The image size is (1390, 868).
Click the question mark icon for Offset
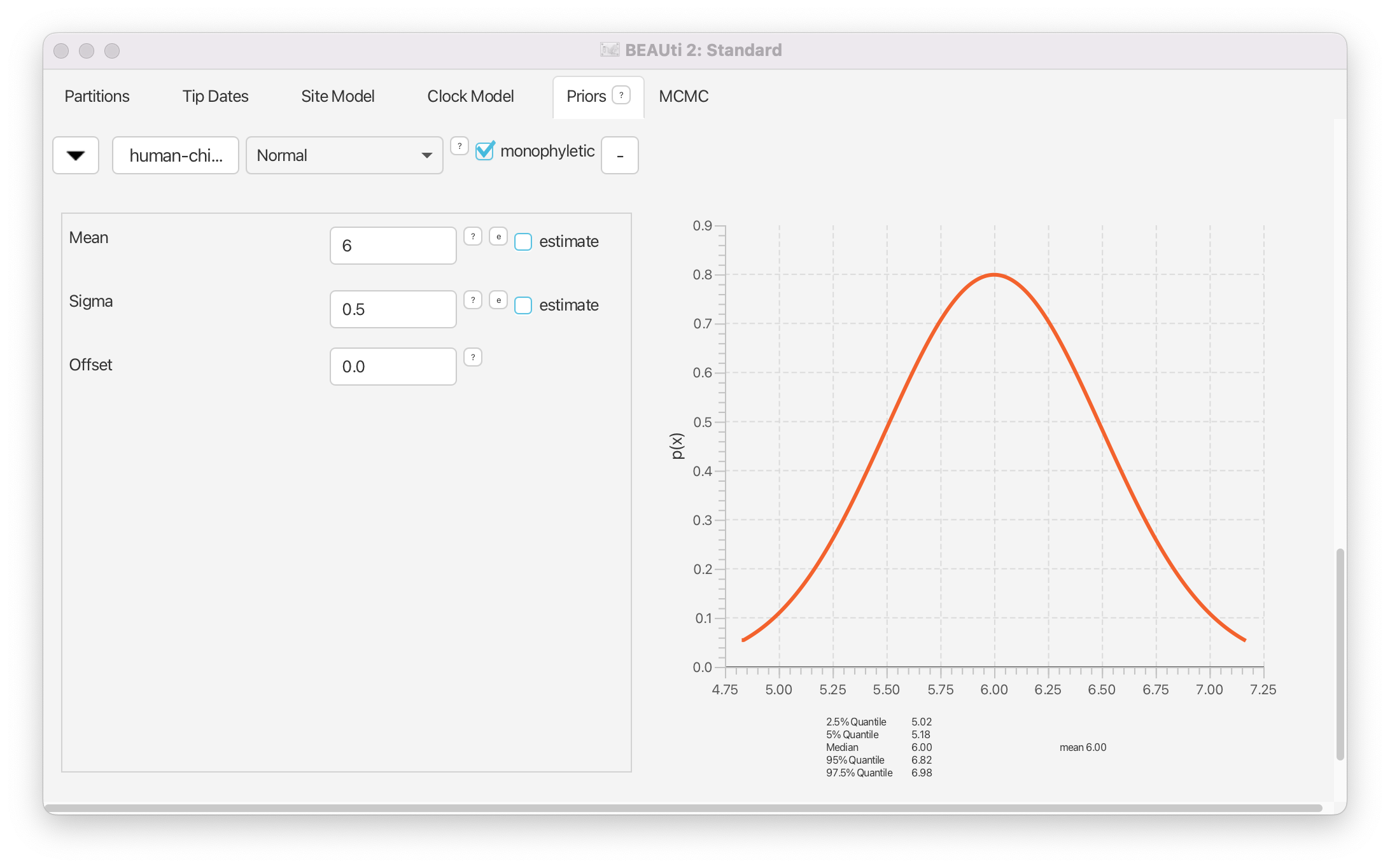[472, 358]
